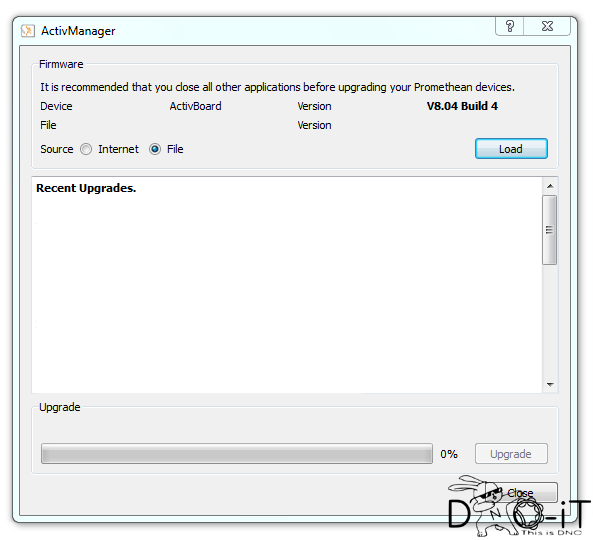Click the upgrade progress bar

click(237, 454)
